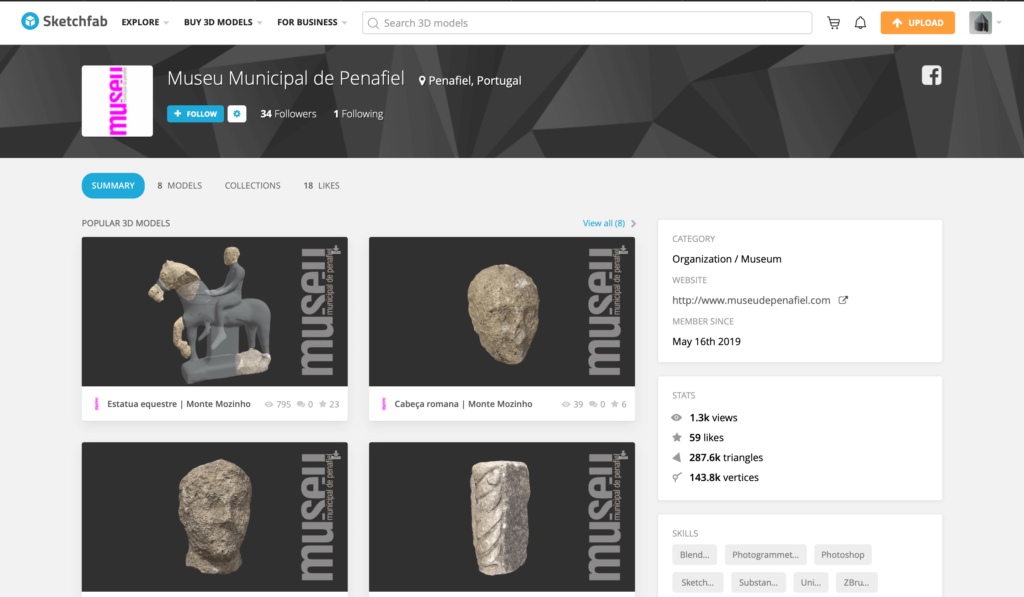The image size is (1024, 597).
Task: Click the likes star for Estatua equestre
Action: click(323, 404)
